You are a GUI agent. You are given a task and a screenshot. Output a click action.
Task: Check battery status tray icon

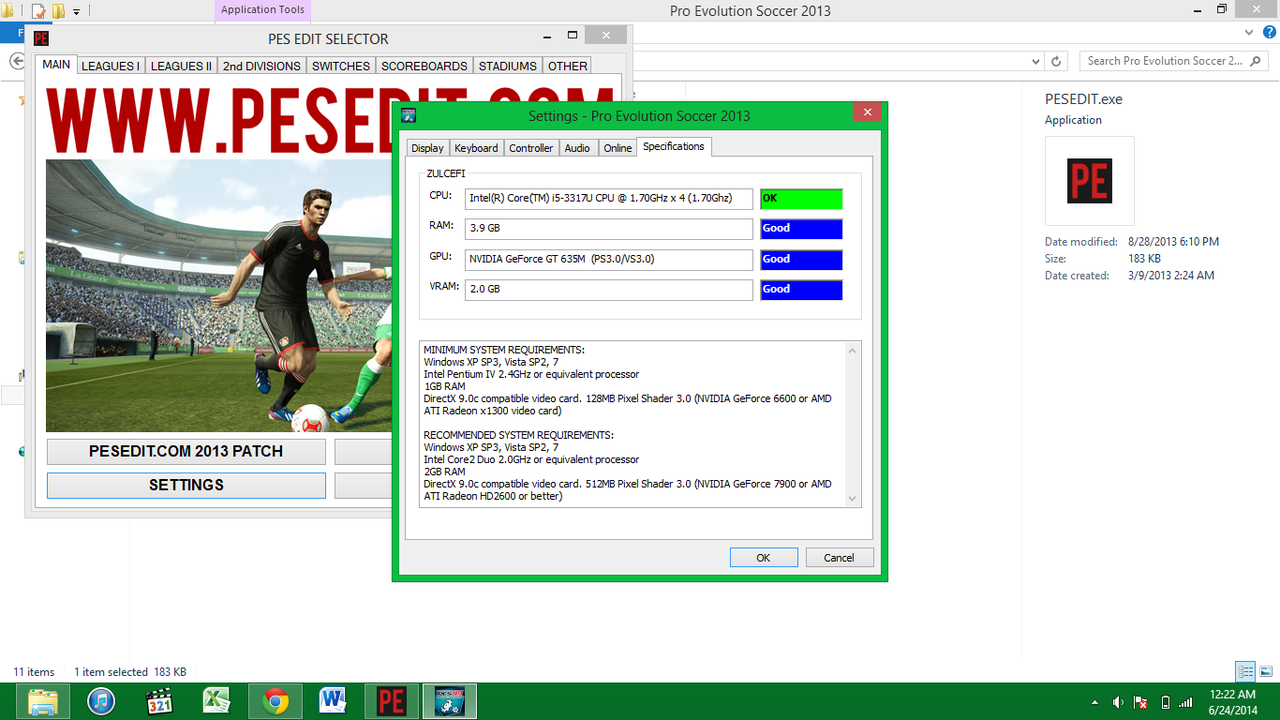(x=1165, y=702)
